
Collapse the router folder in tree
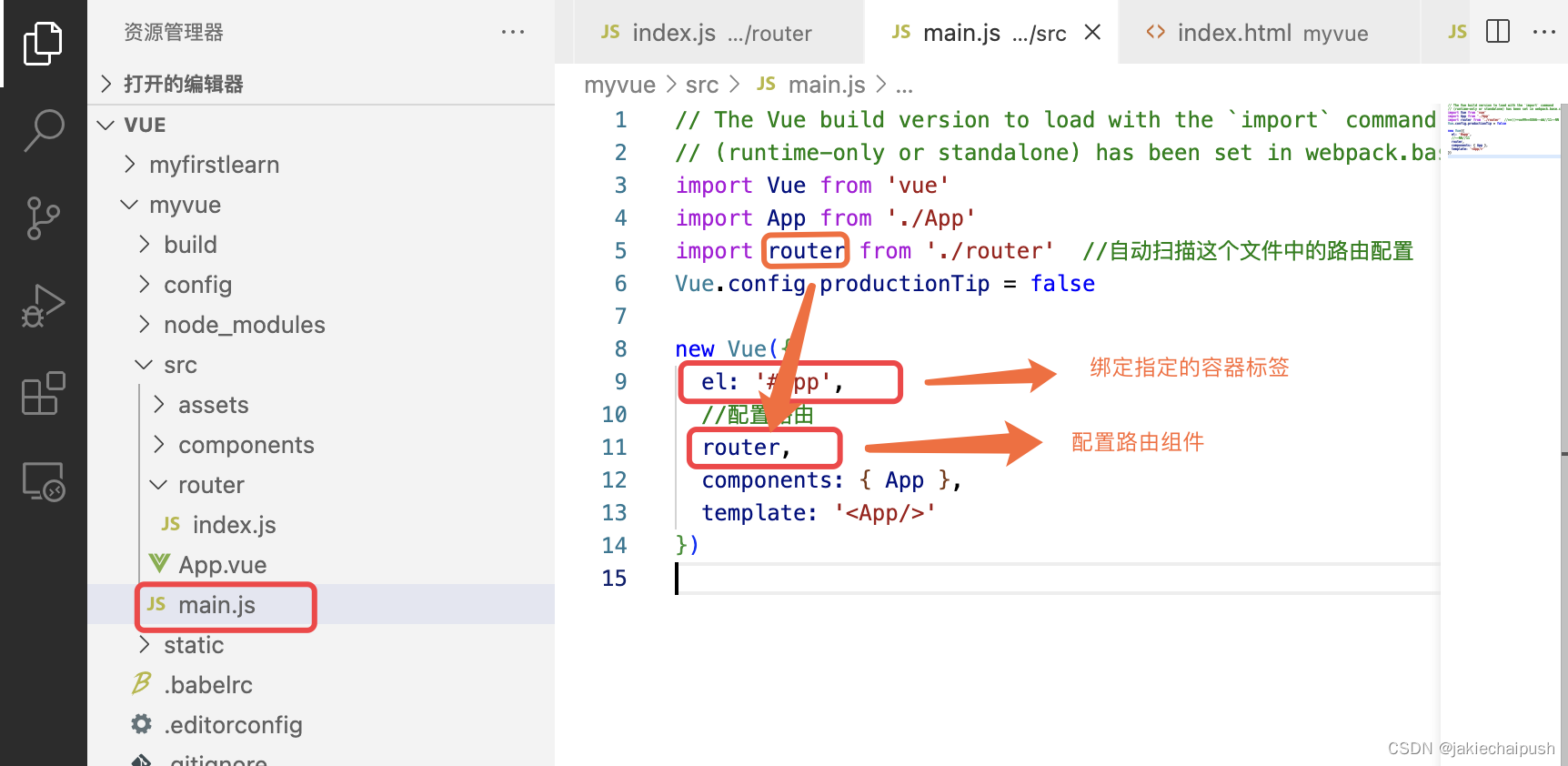tap(321, 485)
